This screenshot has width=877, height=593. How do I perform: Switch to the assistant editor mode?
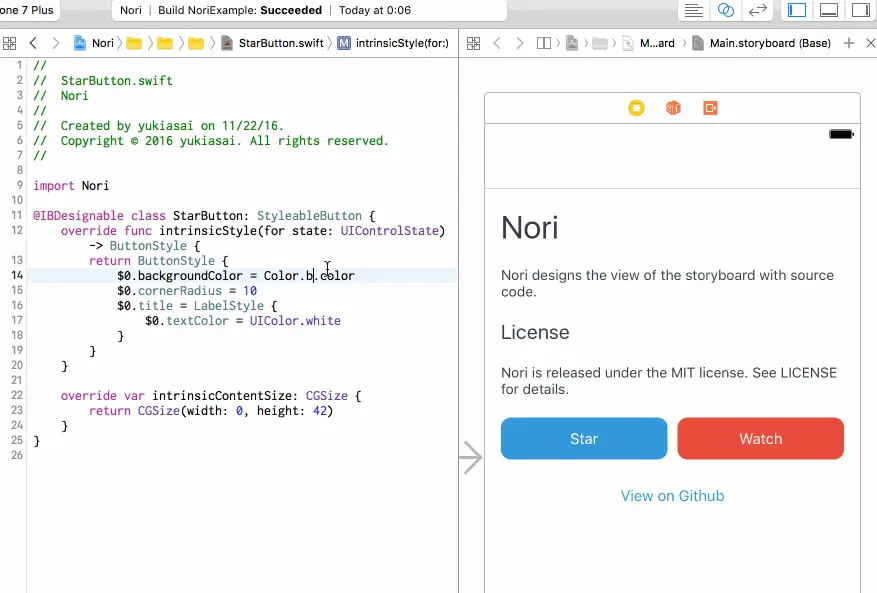[725, 10]
